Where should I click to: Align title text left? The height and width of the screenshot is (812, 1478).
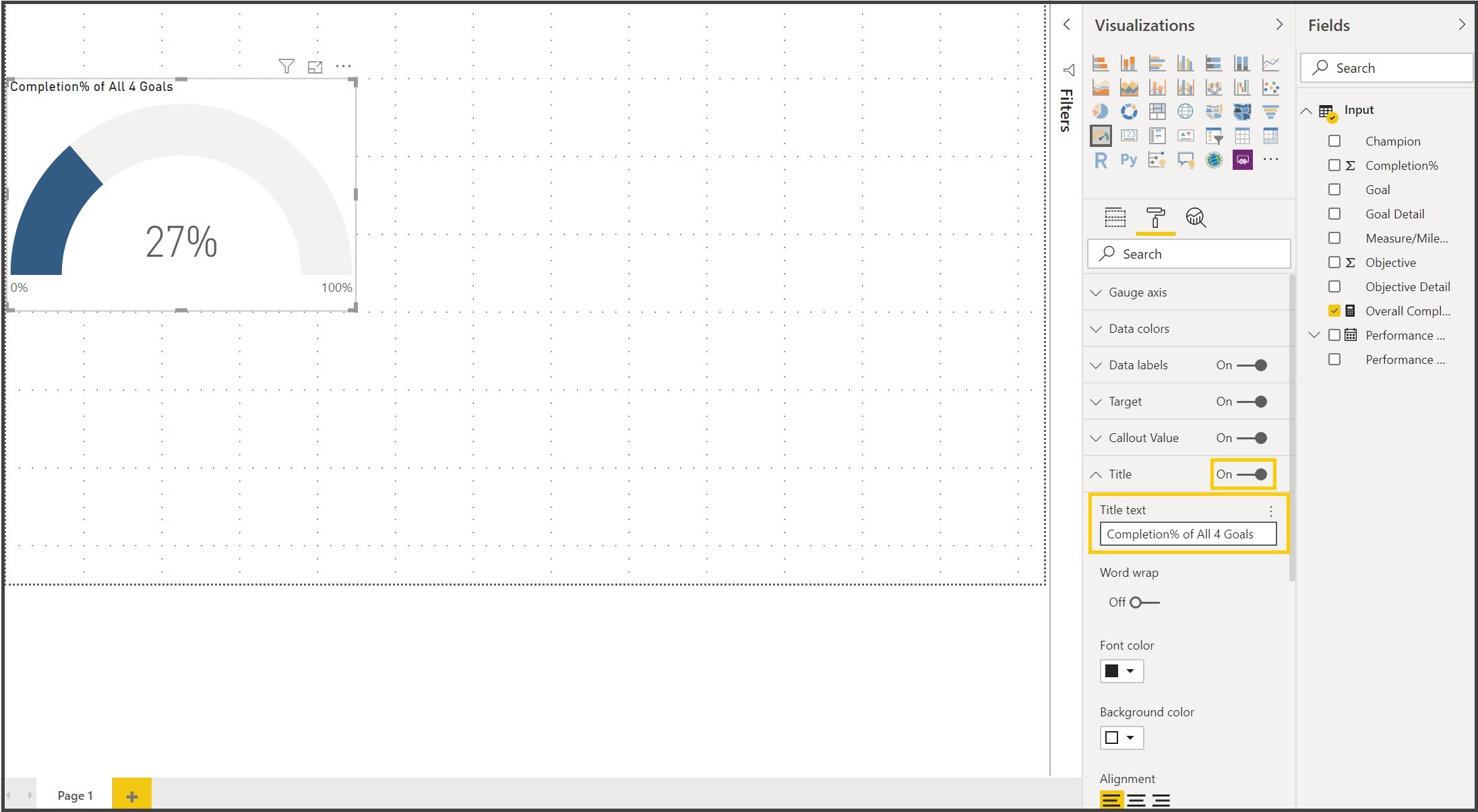1111,800
